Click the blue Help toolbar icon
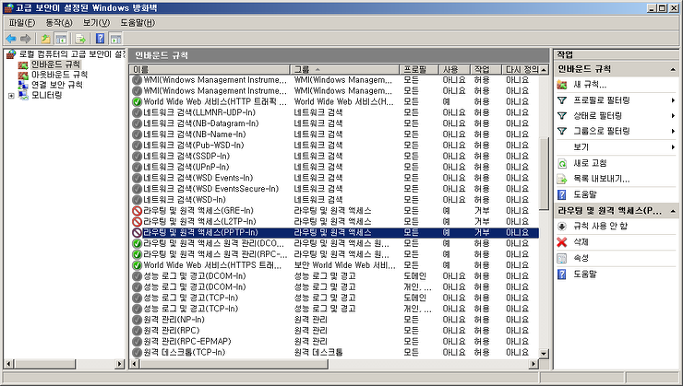This screenshot has height=386, width=683. coord(100,39)
